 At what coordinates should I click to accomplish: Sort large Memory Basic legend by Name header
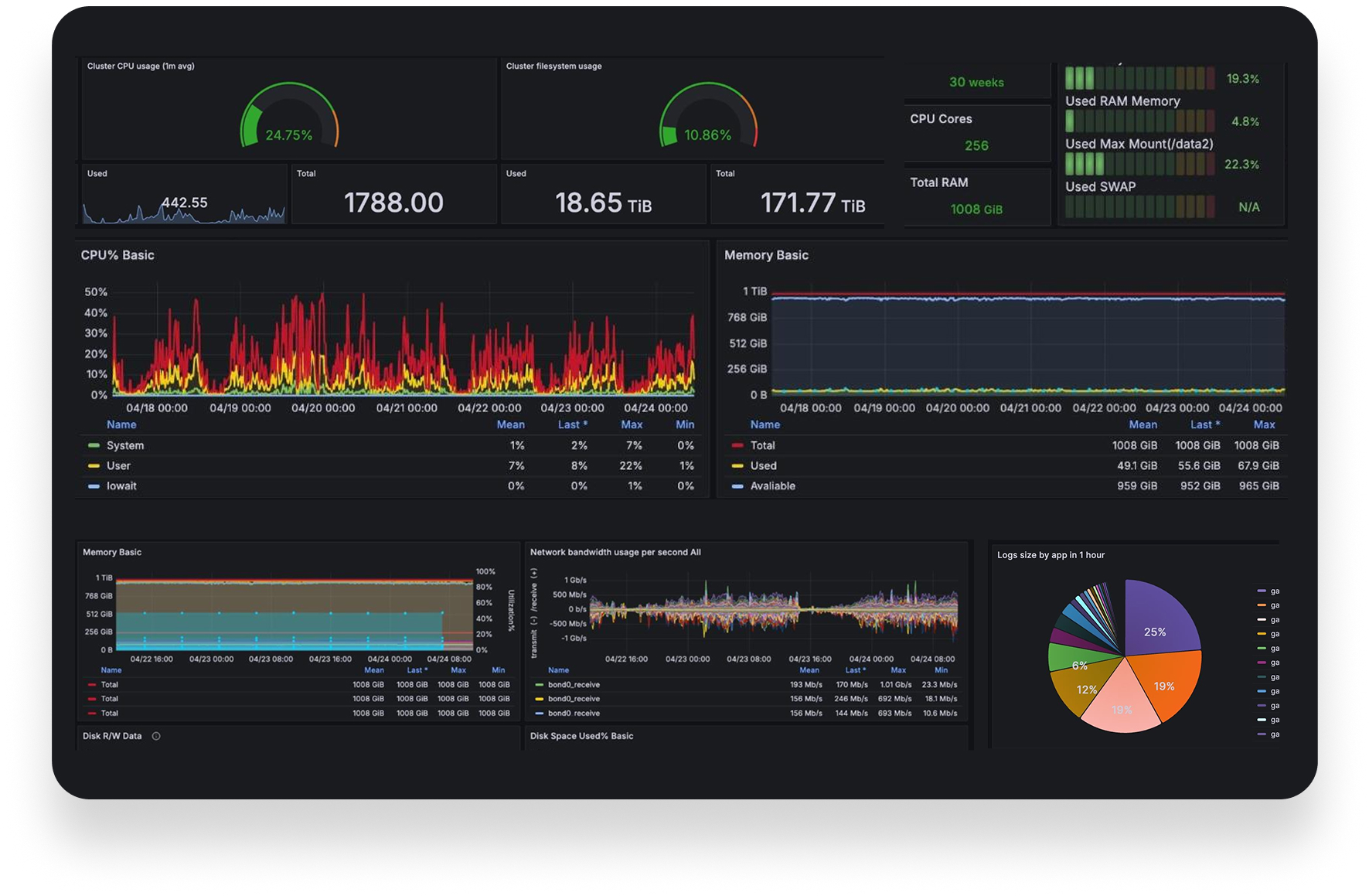(765, 424)
